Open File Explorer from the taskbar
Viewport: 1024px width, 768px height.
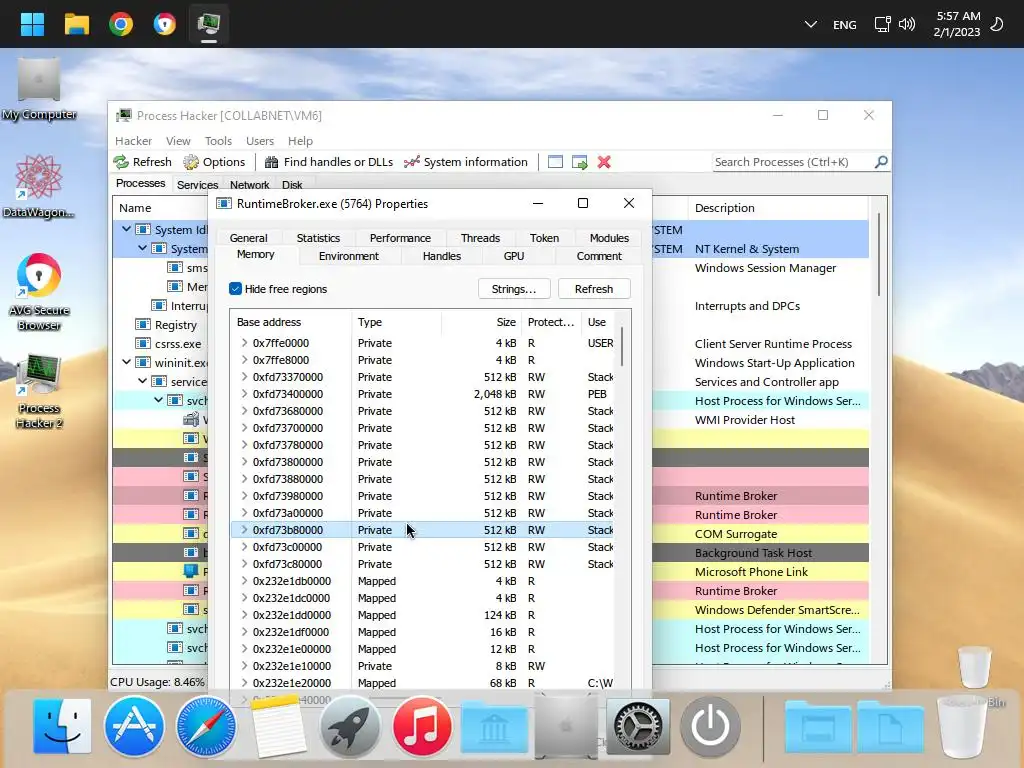tap(76, 24)
